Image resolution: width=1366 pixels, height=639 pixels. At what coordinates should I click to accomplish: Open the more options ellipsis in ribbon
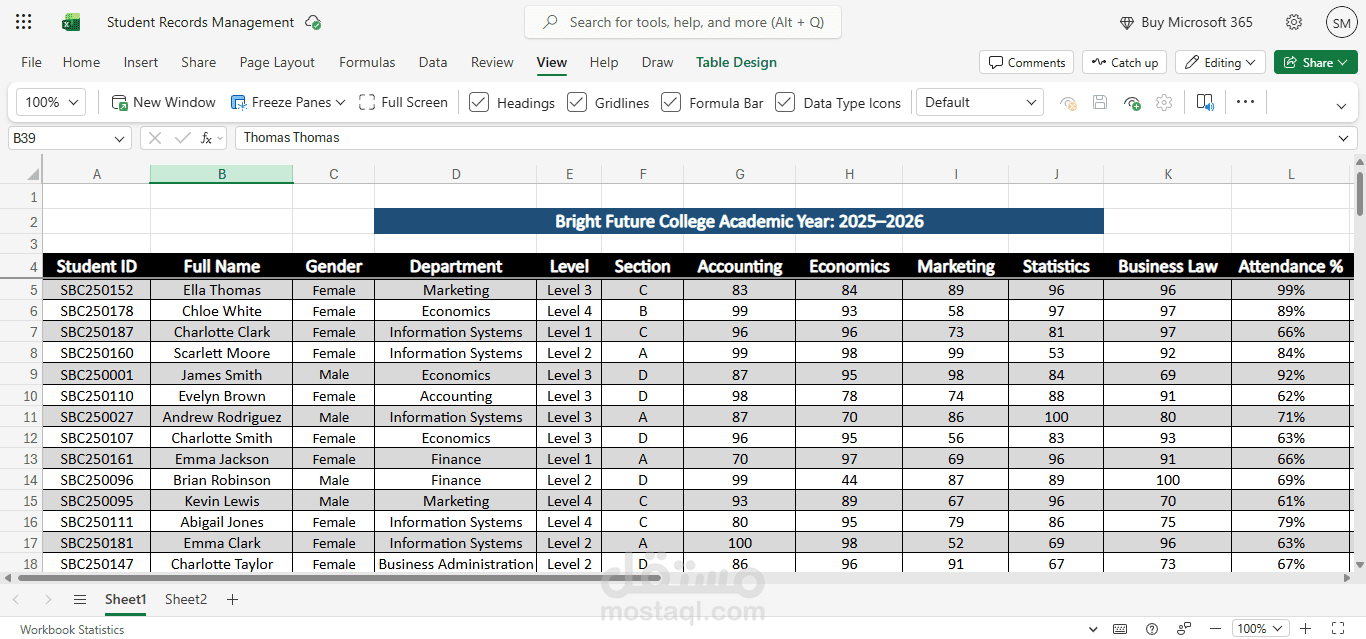pos(1245,102)
